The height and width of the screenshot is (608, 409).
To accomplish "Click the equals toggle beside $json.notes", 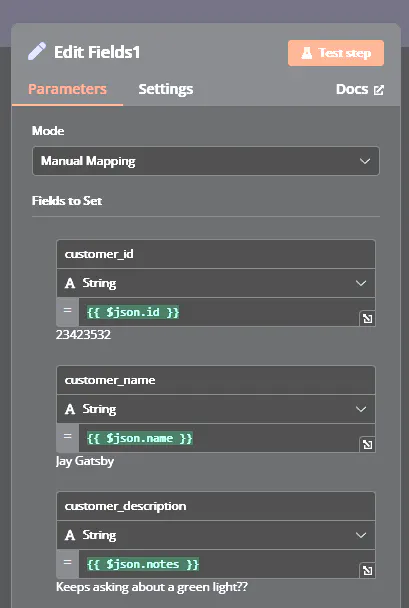I will (x=67, y=563).
